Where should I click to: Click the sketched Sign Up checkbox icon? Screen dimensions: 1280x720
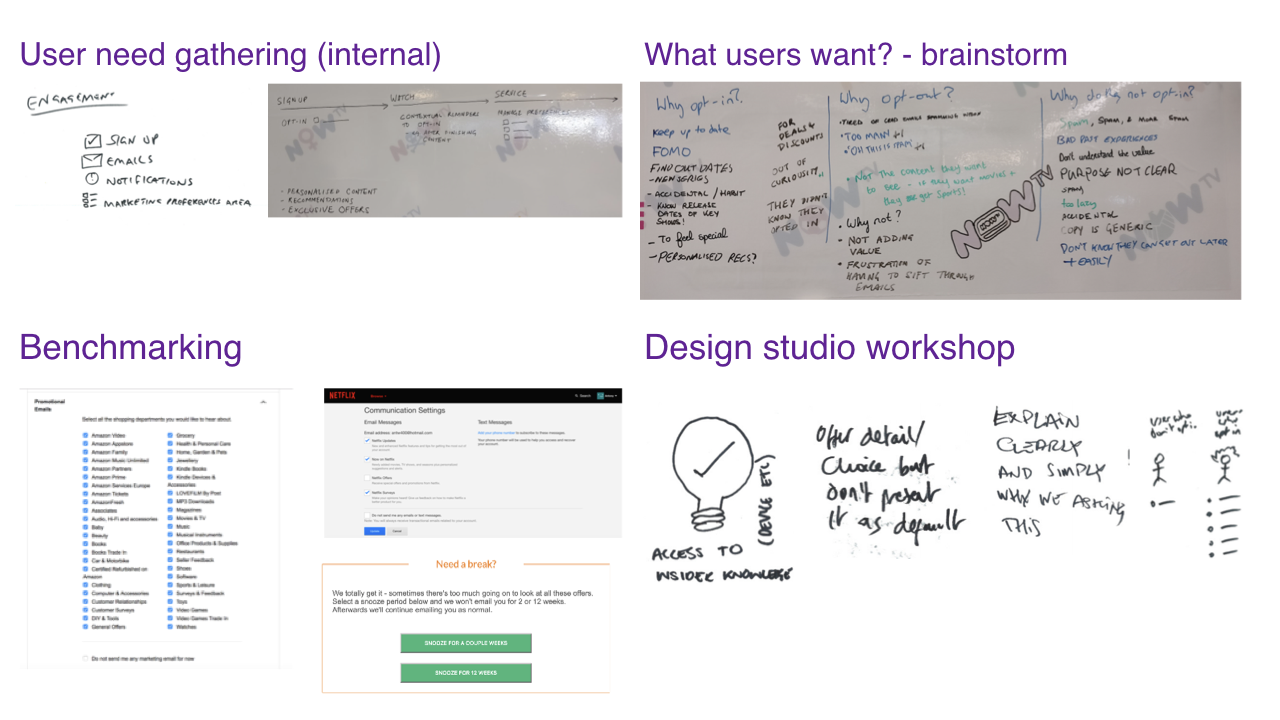click(91, 141)
